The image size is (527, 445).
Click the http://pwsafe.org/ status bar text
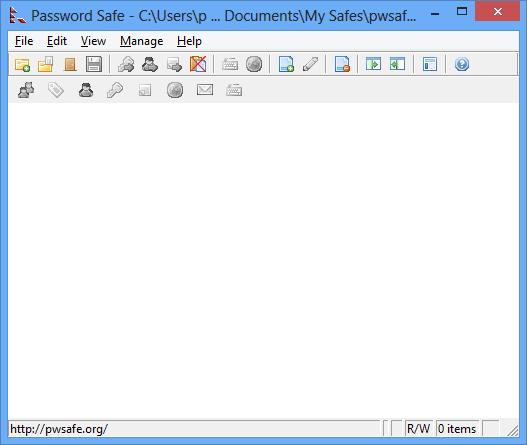tap(59, 429)
